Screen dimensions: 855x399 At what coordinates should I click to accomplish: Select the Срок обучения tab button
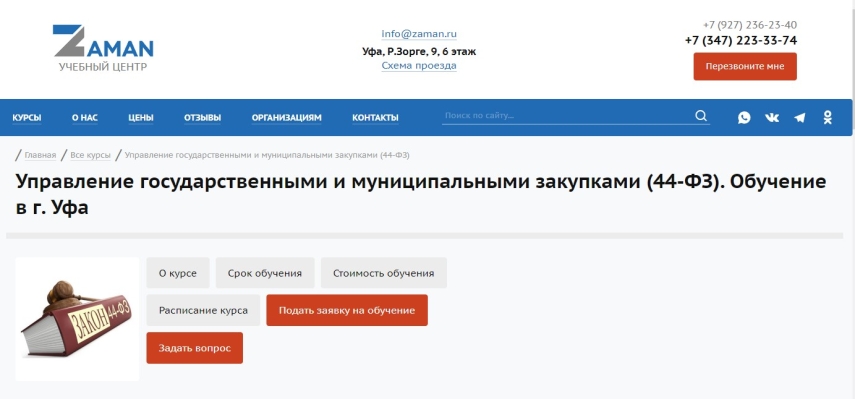[265, 273]
